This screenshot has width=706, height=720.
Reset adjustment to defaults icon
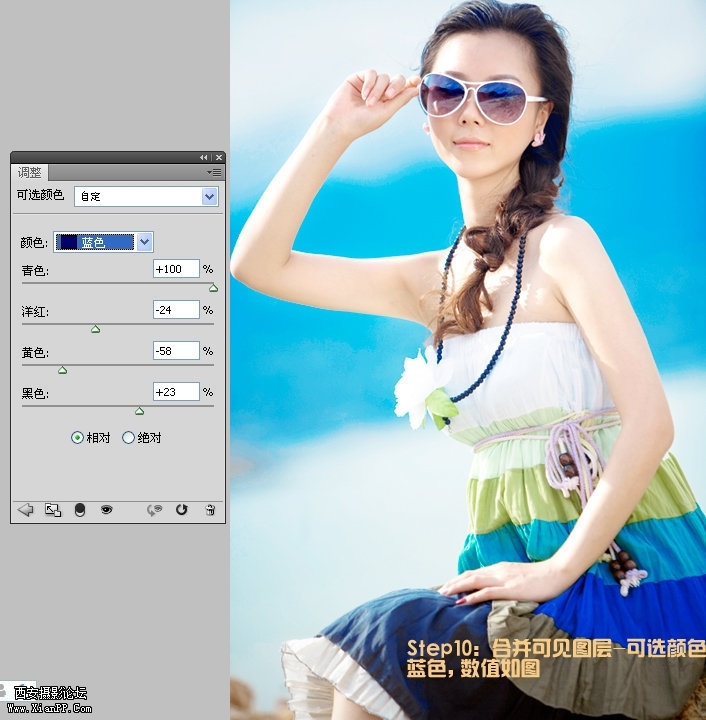[x=182, y=510]
